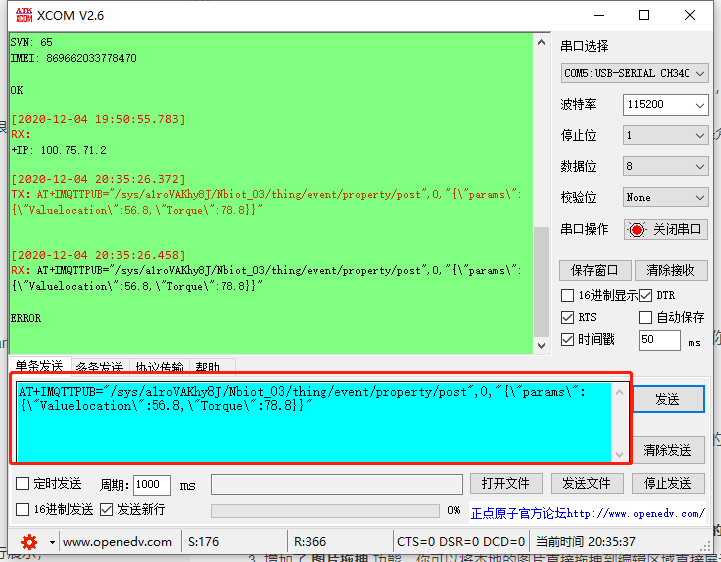Open the stop bits dropdown
Image resolution: width=721 pixels, height=562 pixels.
click(x=665, y=135)
